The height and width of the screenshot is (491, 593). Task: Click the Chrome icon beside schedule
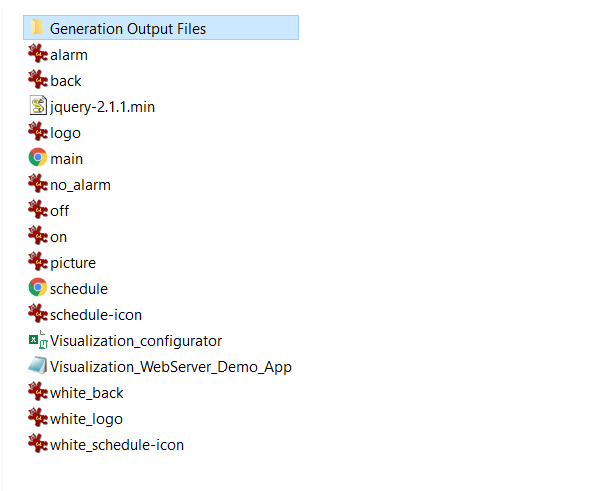click(x=38, y=287)
